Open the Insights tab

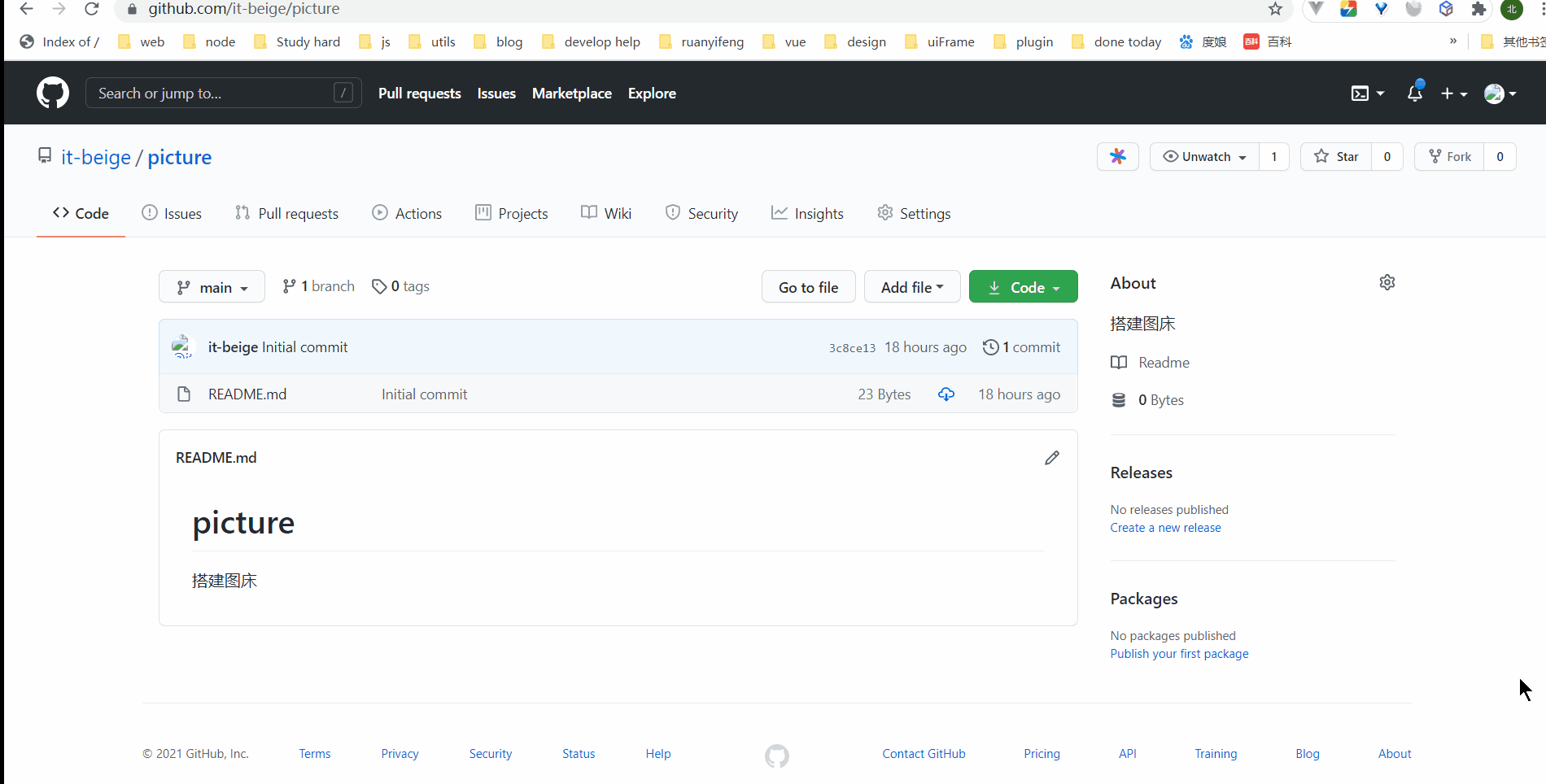pyautogui.click(x=807, y=213)
